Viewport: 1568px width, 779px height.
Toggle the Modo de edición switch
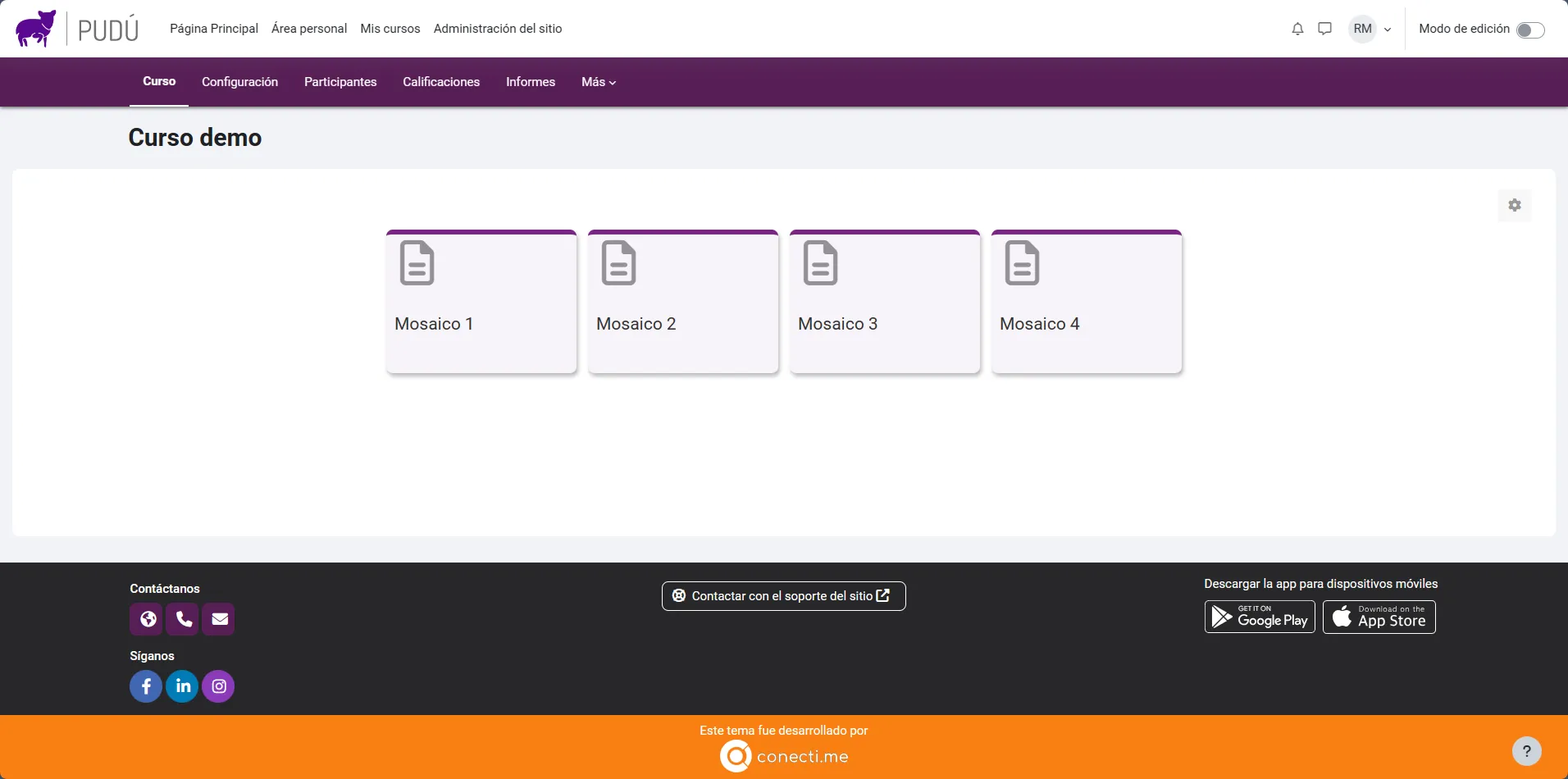coord(1529,30)
